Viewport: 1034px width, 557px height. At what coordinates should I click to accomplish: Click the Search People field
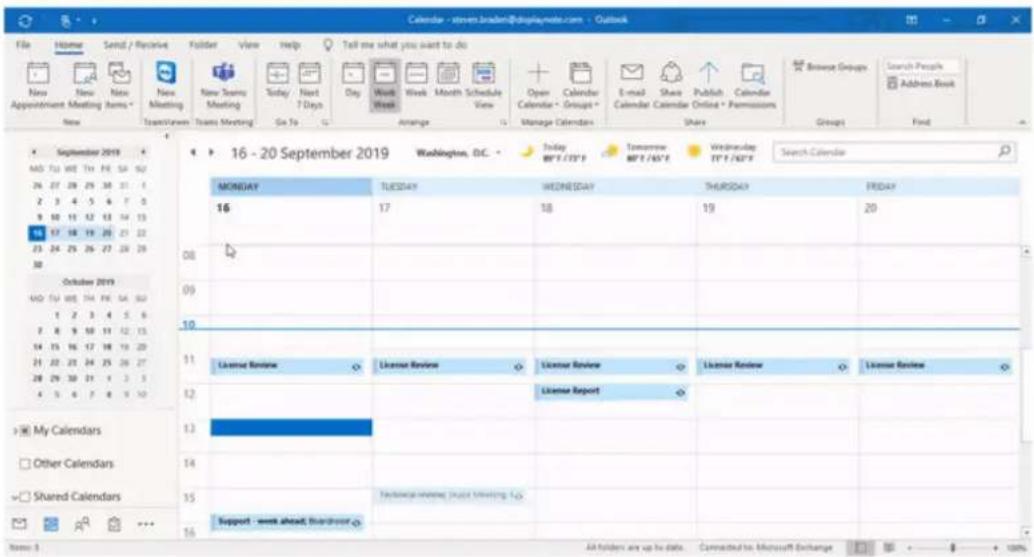point(921,66)
